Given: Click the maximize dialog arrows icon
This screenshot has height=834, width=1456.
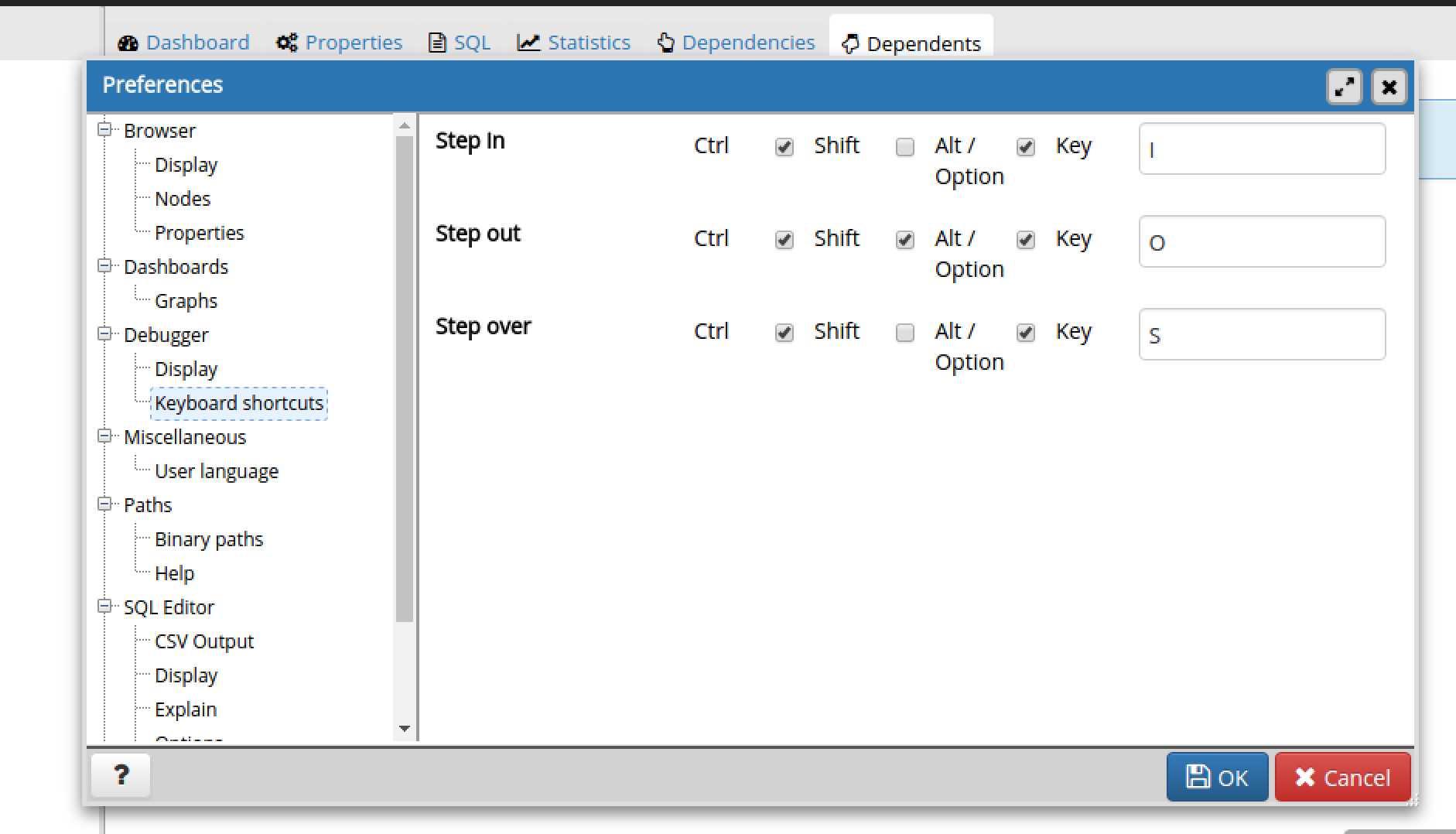Looking at the screenshot, I should click(x=1345, y=87).
